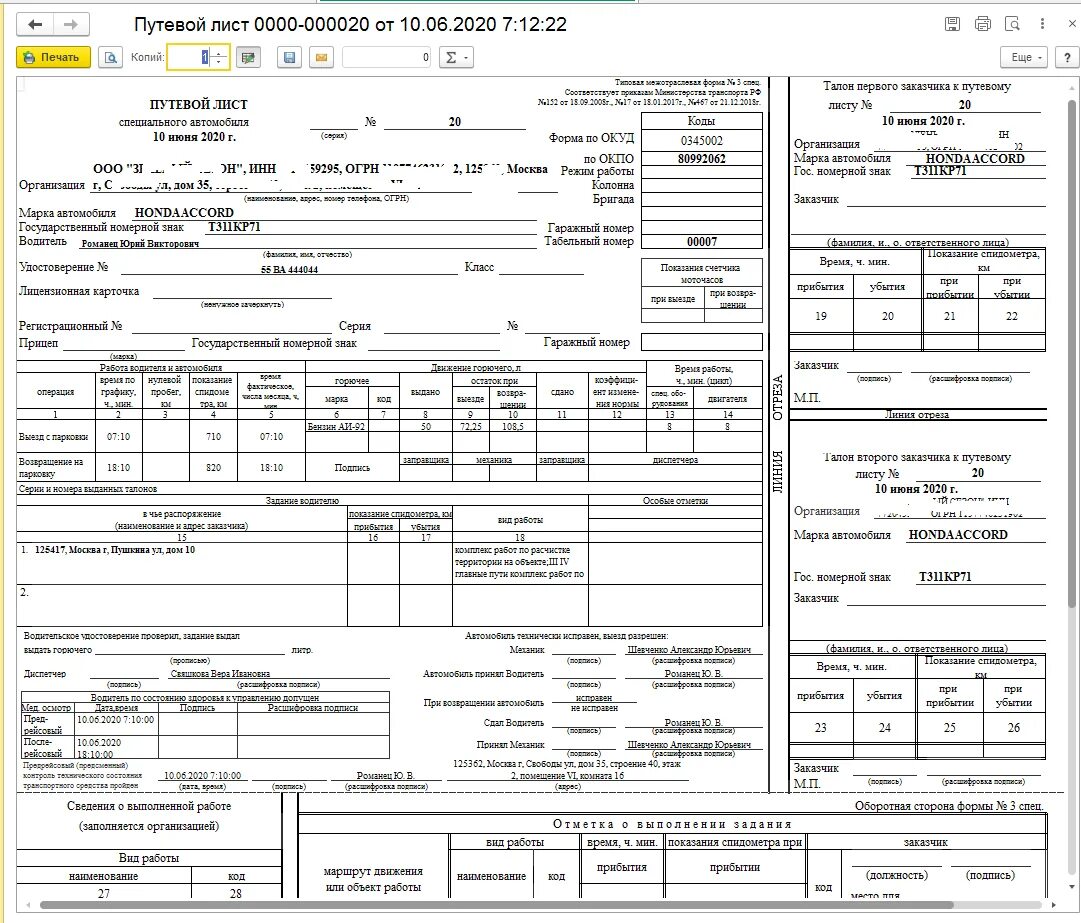Open help with the question mark button

[1067, 57]
